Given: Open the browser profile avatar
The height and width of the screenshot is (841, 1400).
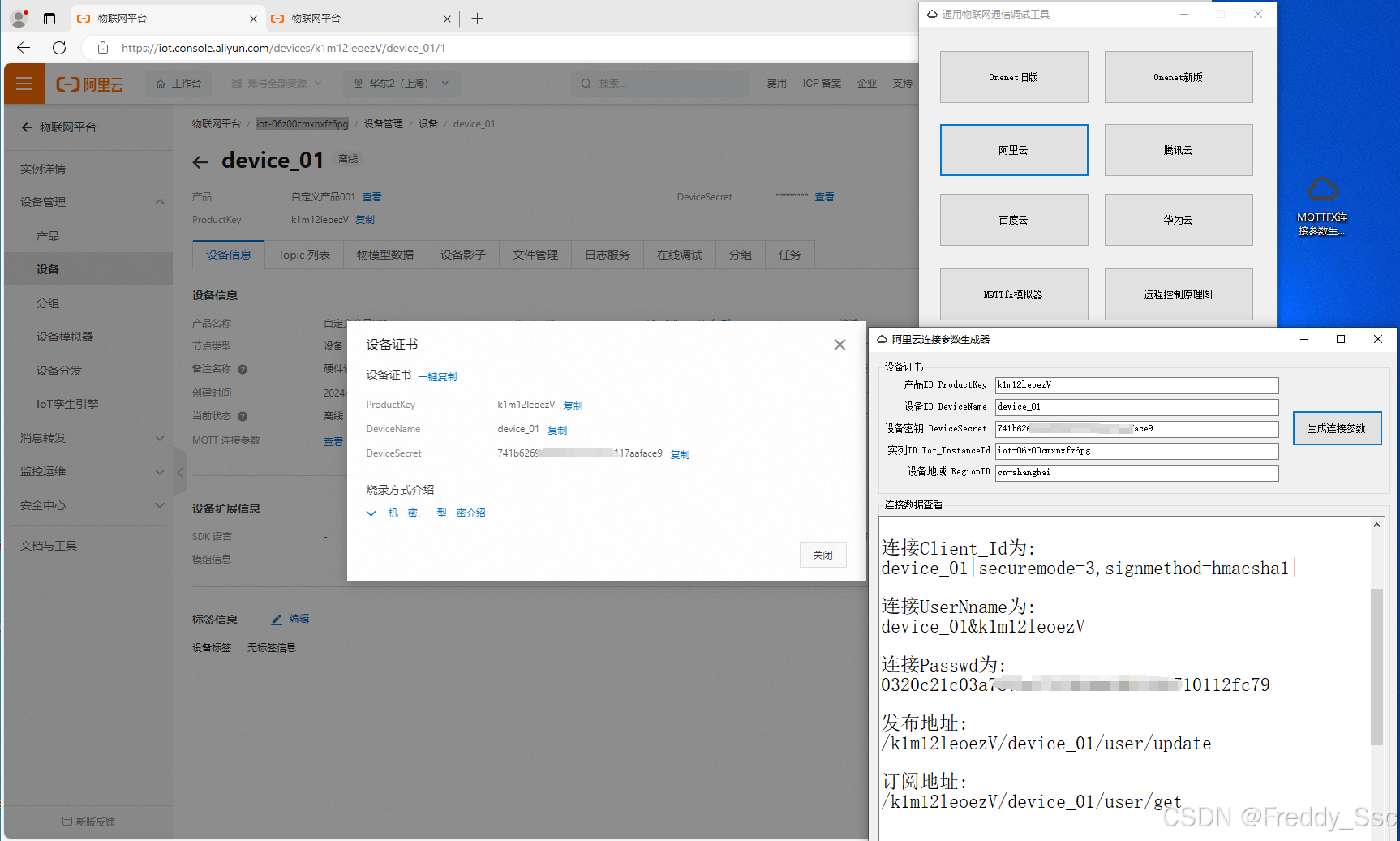Looking at the screenshot, I should coord(19,18).
